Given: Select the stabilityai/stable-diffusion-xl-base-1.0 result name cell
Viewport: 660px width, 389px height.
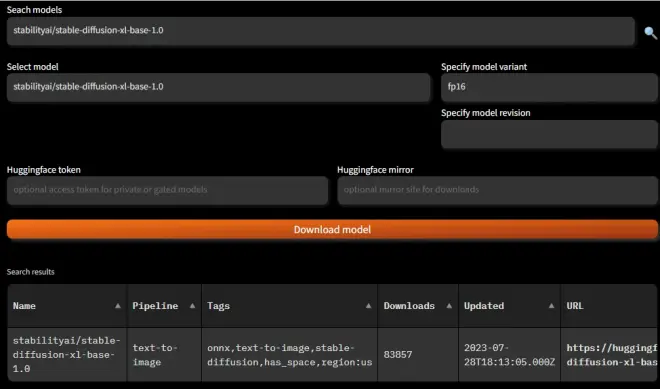Looking at the screenshot, I should tap(67, 354).
